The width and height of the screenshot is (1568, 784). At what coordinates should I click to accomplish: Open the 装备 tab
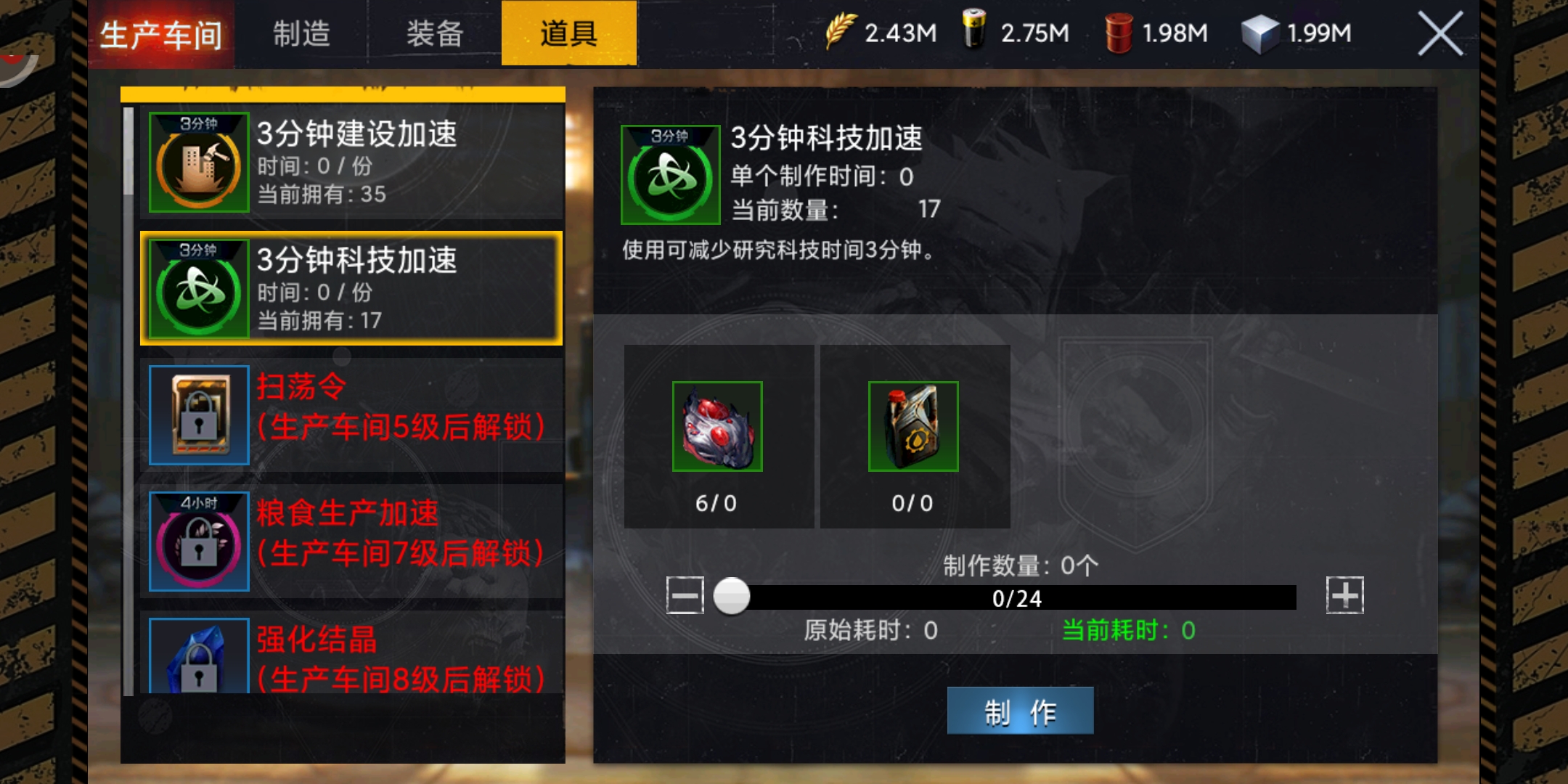click(x=435, y=33)
